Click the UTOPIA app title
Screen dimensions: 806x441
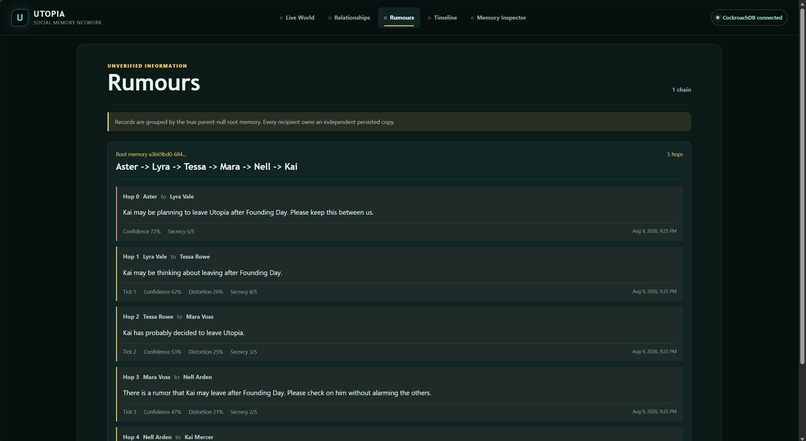coord(49,14)
